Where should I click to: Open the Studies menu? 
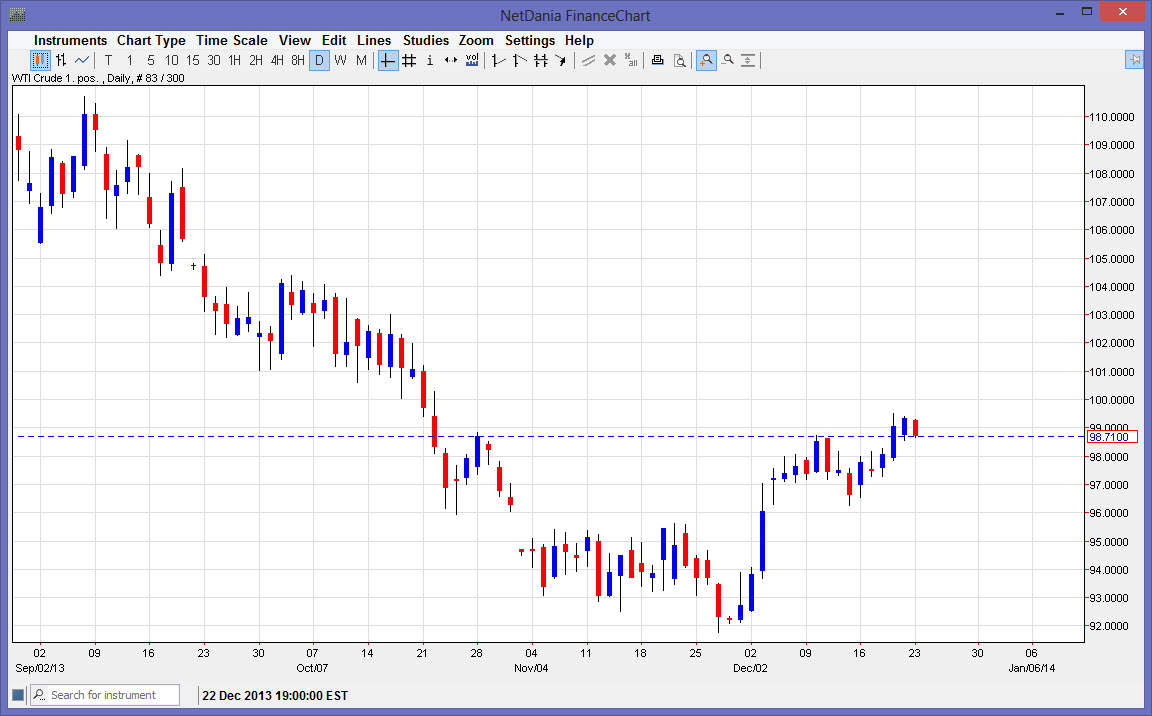(426, 40)
